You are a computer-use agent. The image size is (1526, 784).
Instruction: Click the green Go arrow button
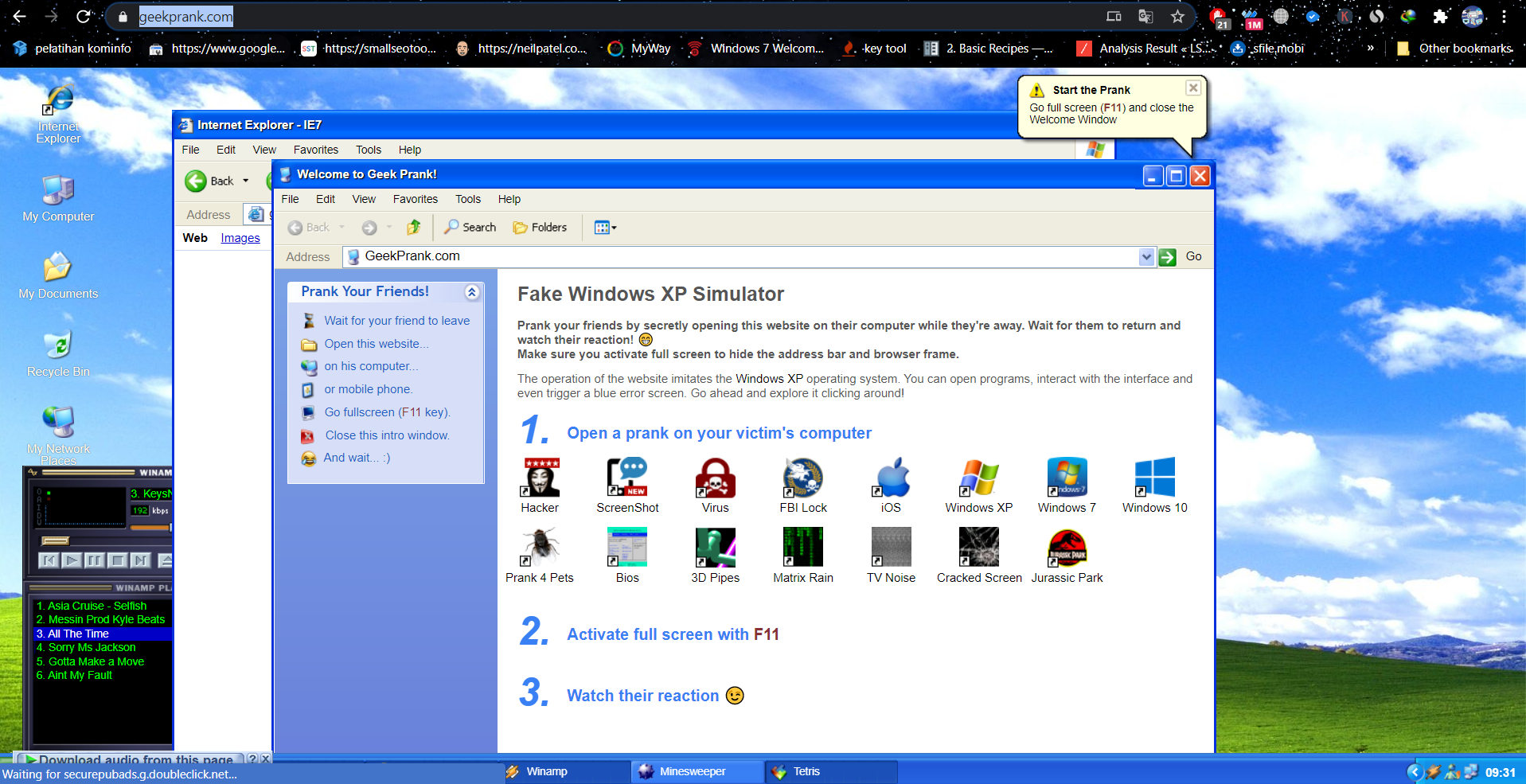(1168, 256)
